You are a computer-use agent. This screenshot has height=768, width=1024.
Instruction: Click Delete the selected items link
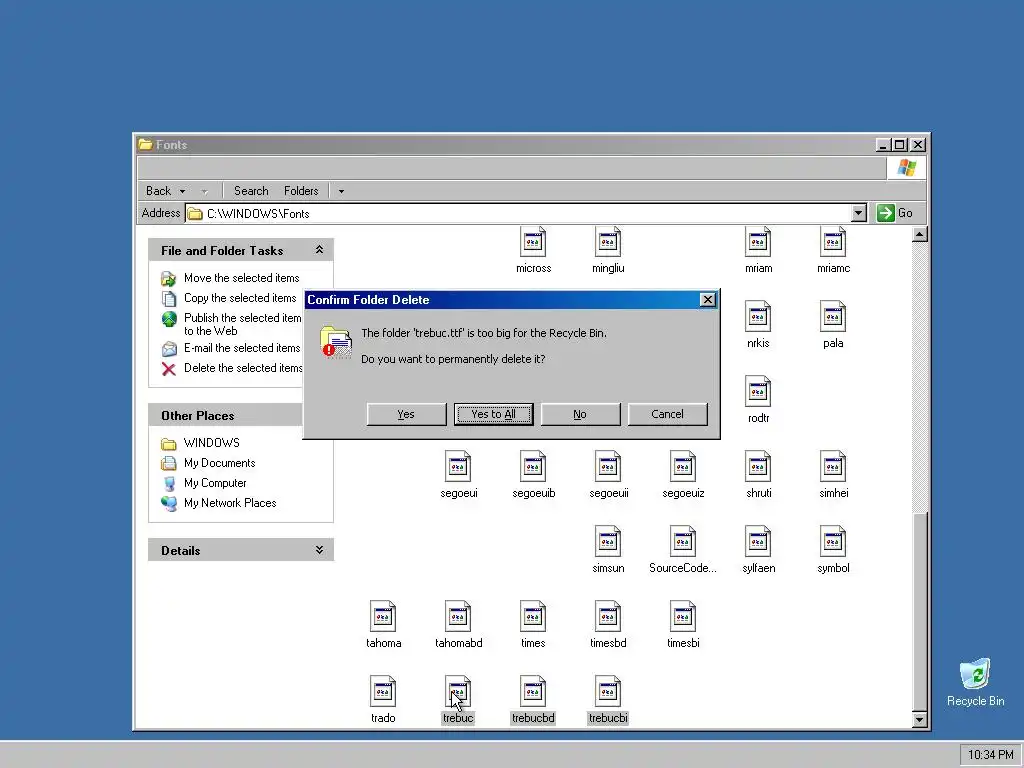pyautogui.click(x=242, y=368)
